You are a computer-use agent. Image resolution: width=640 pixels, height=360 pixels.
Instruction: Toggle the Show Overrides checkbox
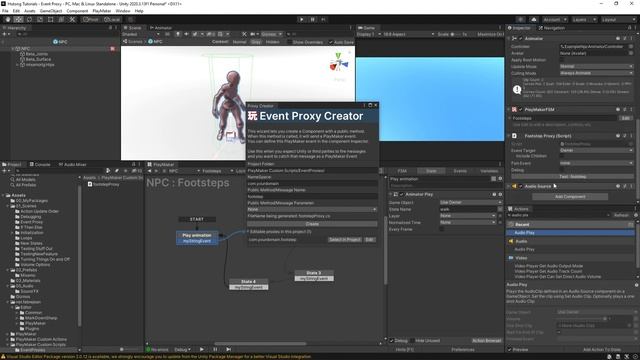290,42
